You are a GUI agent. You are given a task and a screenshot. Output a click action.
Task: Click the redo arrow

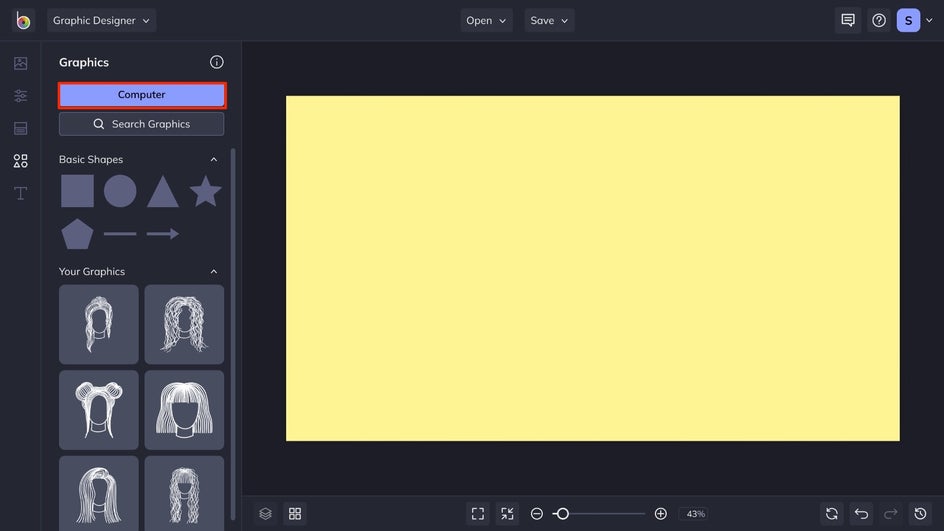click(891, 514)
